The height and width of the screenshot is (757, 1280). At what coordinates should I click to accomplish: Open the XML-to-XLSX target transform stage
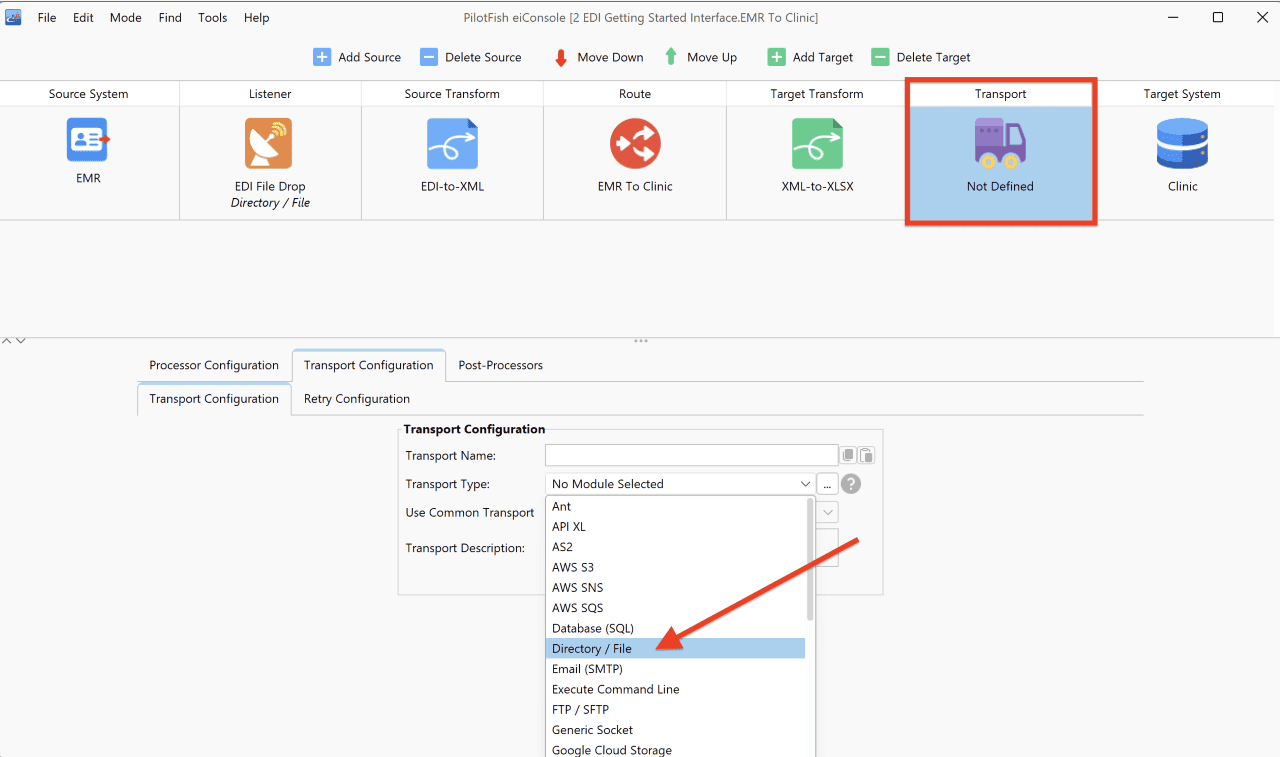(x=817, y=143)
